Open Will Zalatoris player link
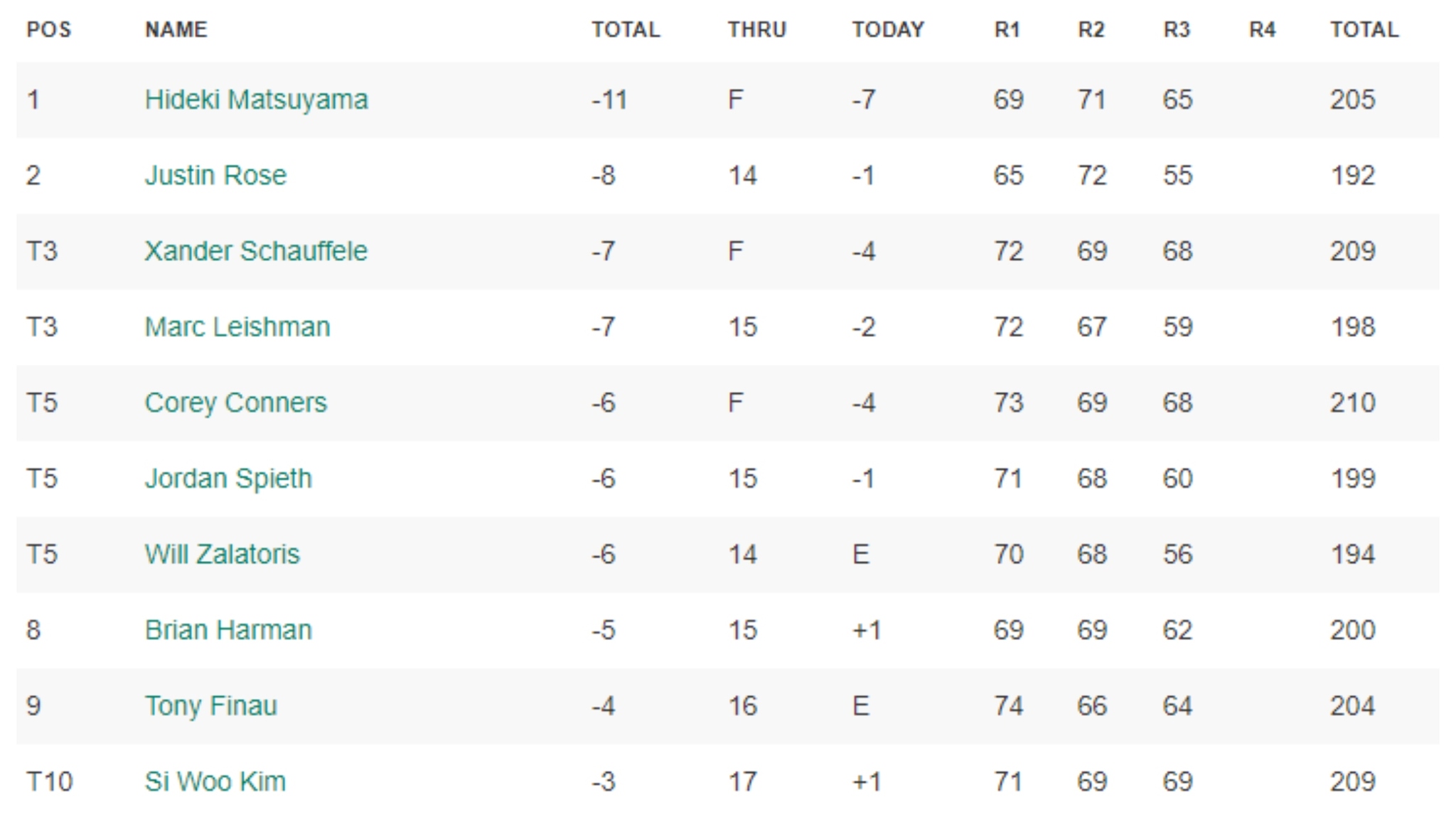Screen dimensions: 1456x822 (x=222, y=554)
